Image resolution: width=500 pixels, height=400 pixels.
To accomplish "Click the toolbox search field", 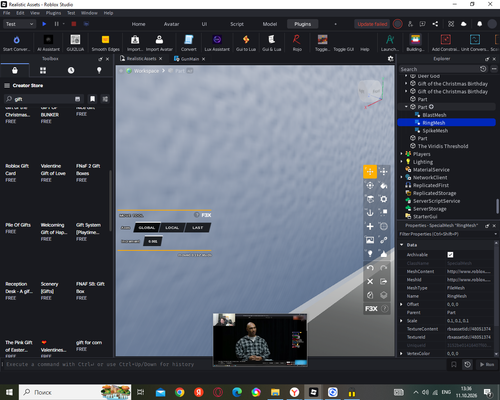I will [42, 99].
